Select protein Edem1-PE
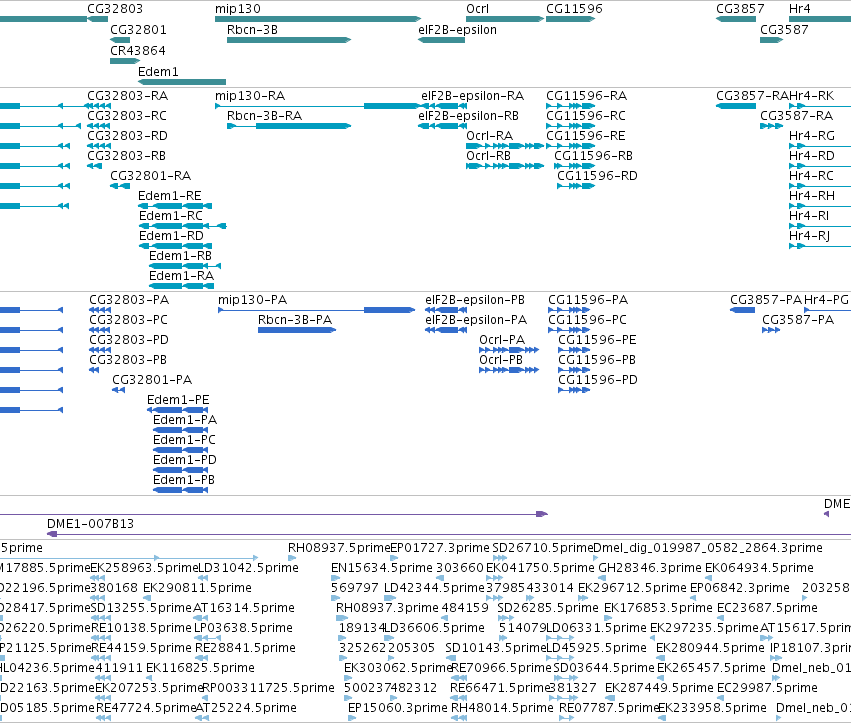This screenshot has width=851, height=723. (177, 410)
